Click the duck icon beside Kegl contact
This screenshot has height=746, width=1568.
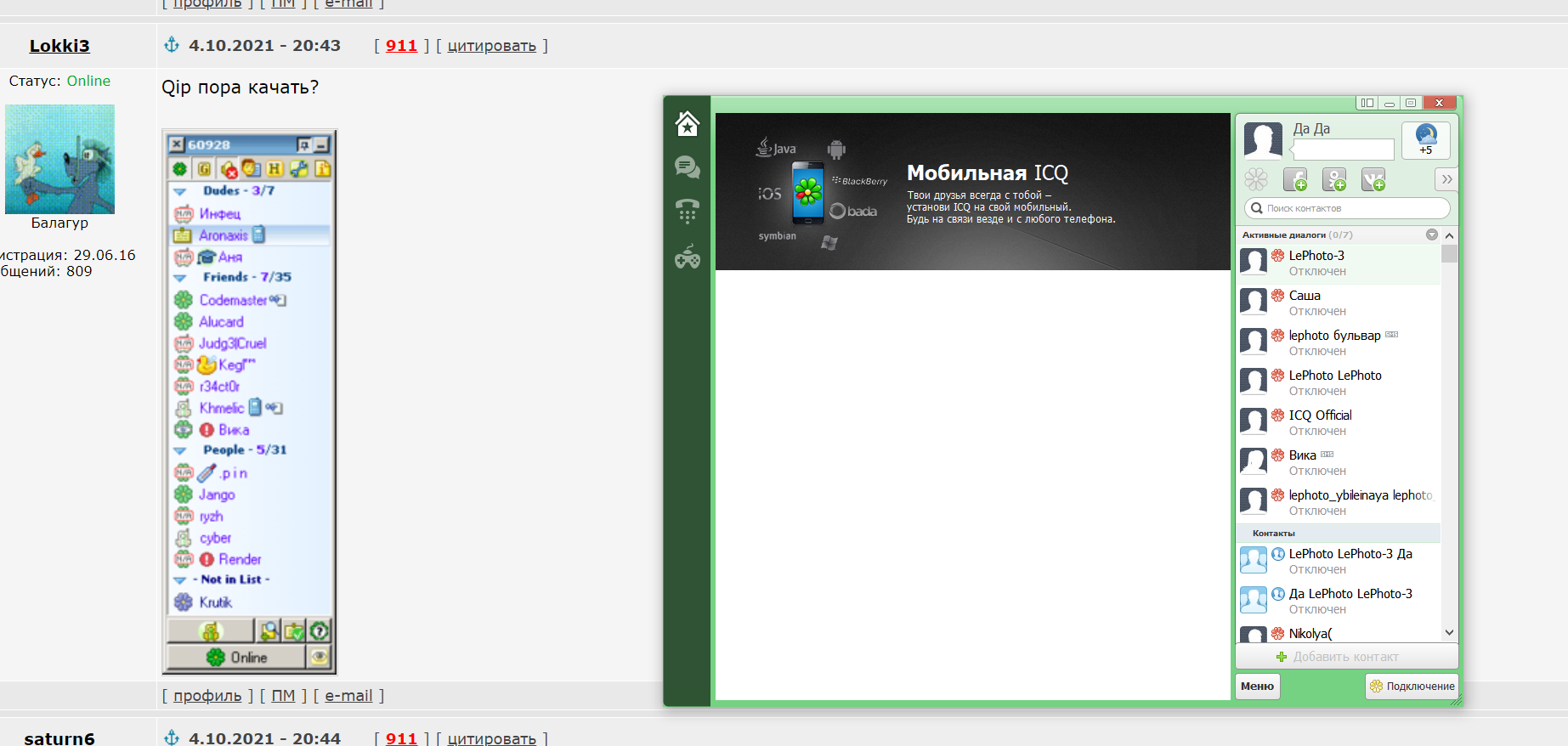(x=207, y=365)
